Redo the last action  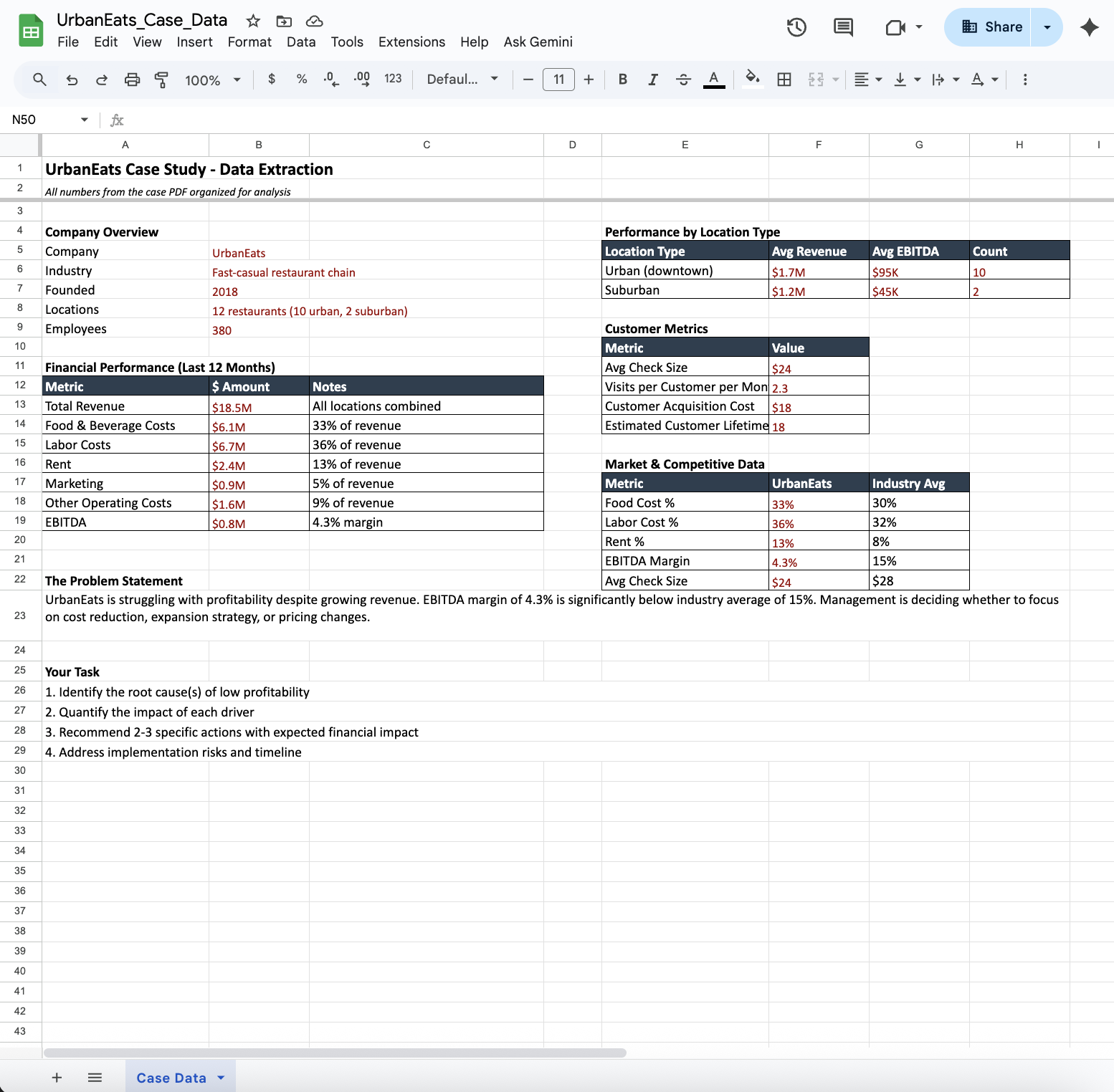pos(102,80)
